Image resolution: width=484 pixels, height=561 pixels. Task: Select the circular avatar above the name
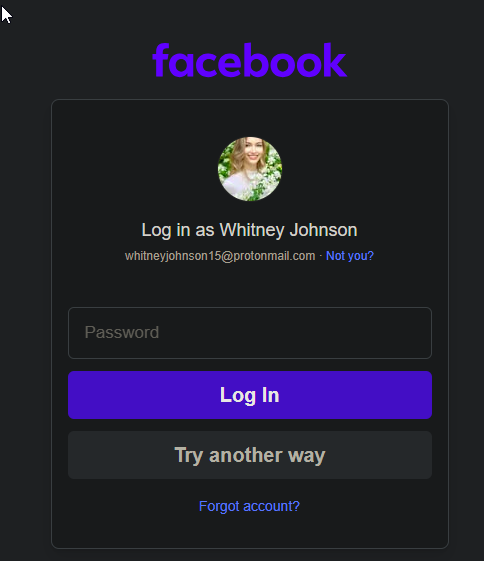point(250,169)
